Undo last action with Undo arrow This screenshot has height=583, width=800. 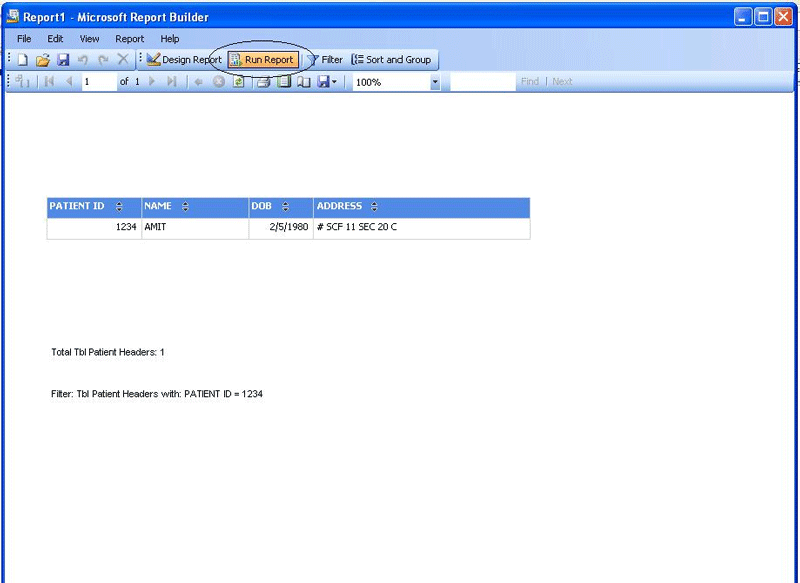pyautogui.click(x=83, y=60)
